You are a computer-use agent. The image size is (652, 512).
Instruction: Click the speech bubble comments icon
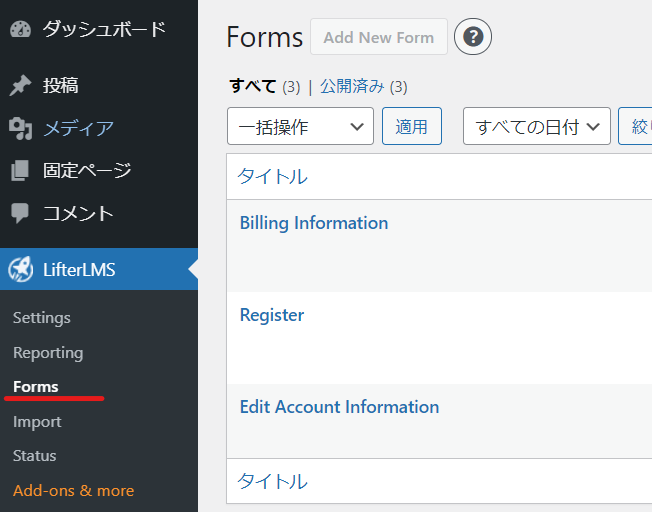(x=20, y=213)
